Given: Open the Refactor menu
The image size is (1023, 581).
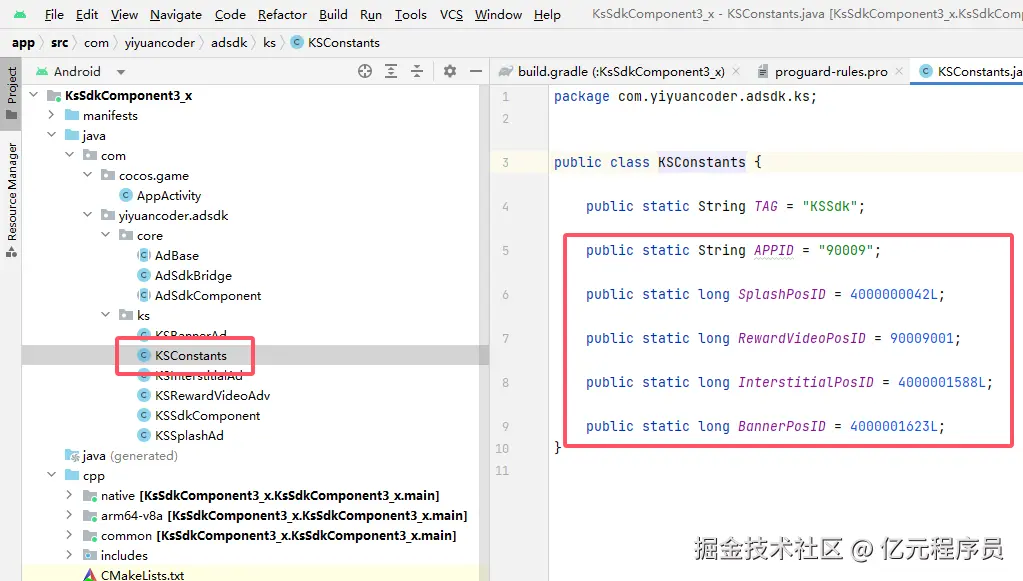Looking at the screenshot, I should tap(282, 14).
